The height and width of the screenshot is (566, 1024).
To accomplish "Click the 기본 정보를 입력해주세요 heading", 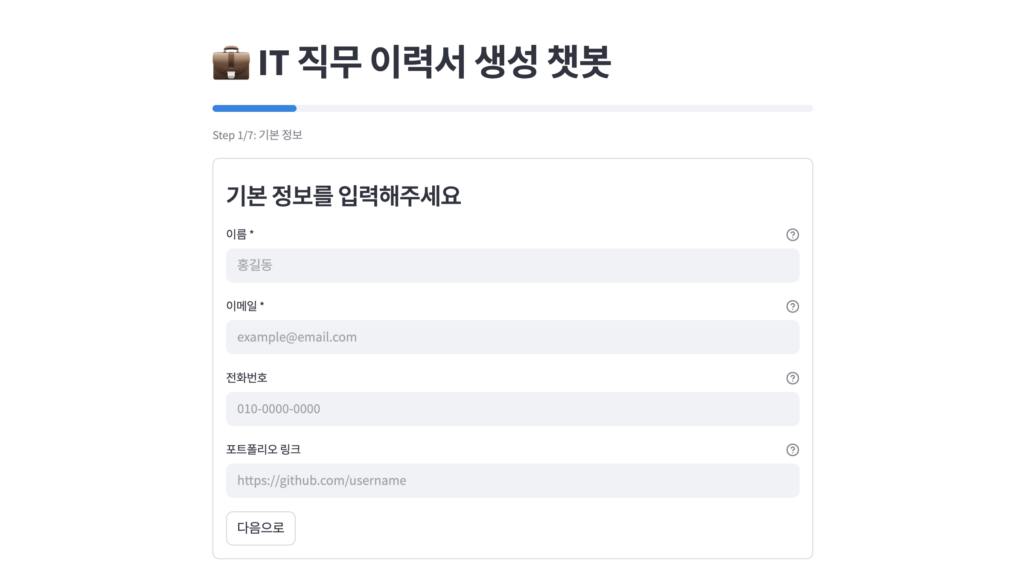I will 344,196.
